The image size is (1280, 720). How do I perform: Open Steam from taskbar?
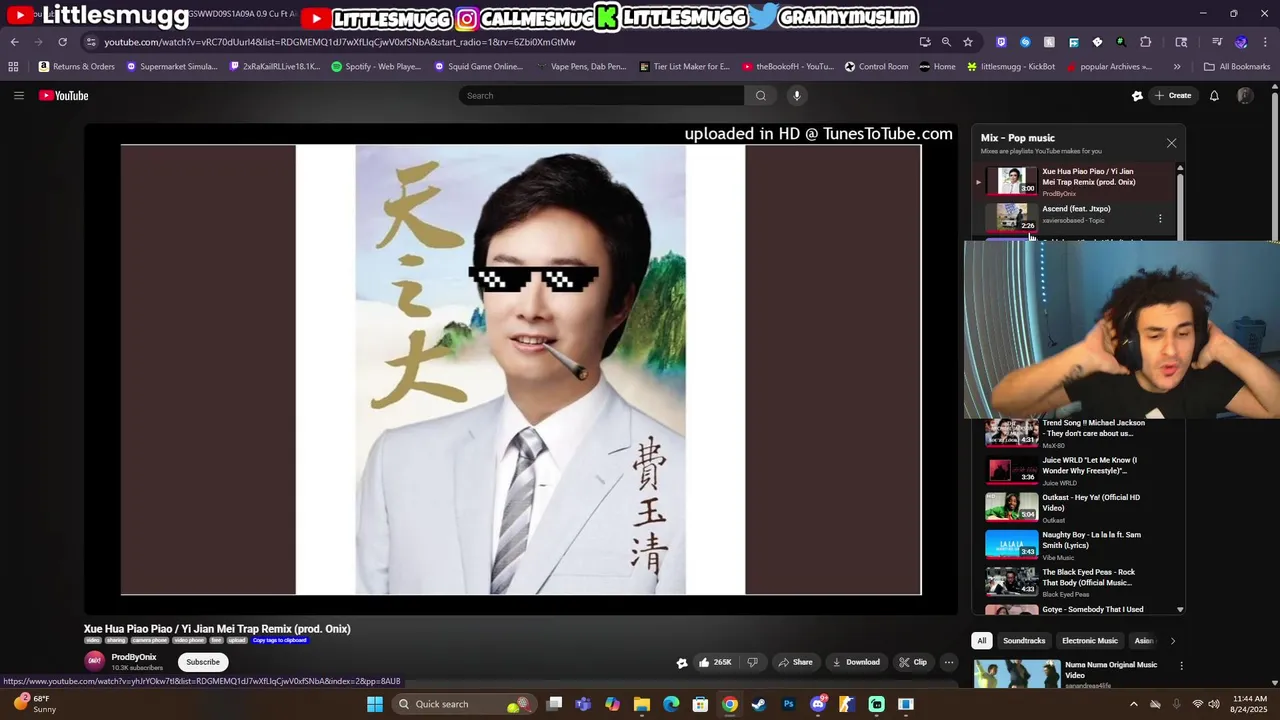tap(759, 704)
